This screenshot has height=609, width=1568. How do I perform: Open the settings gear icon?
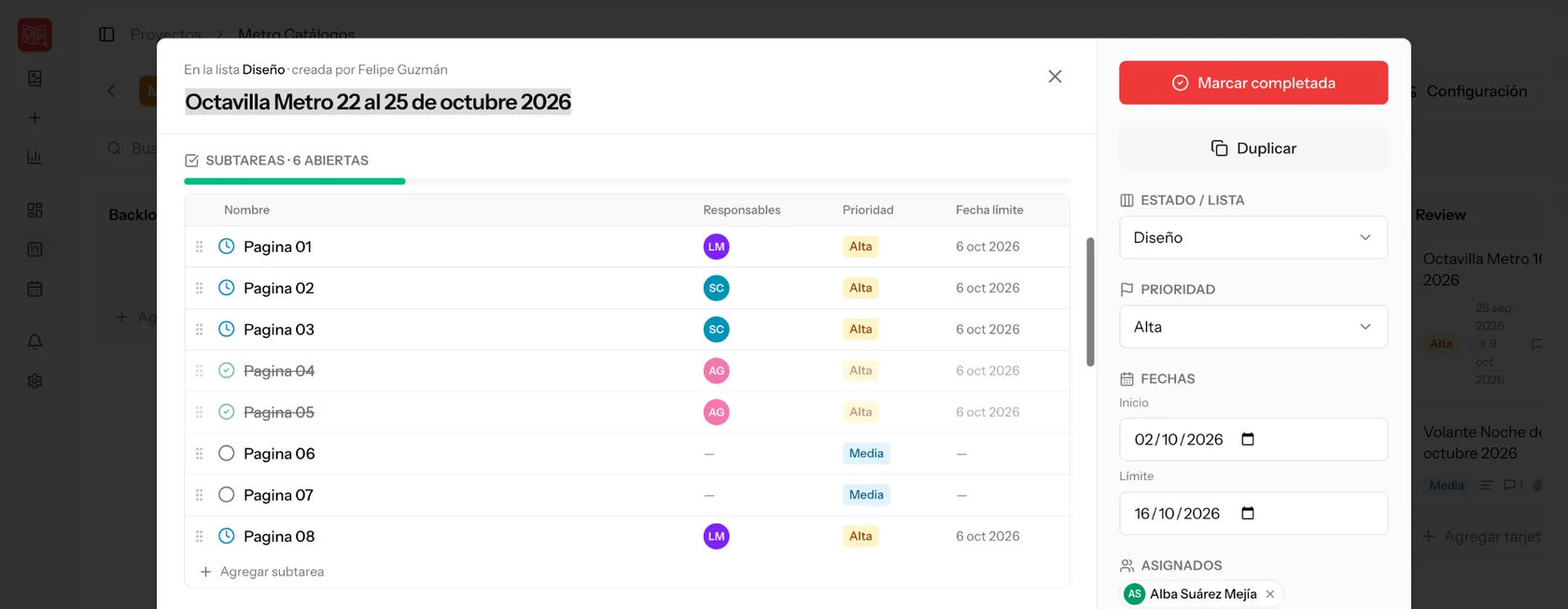click(x=35, y=381)
